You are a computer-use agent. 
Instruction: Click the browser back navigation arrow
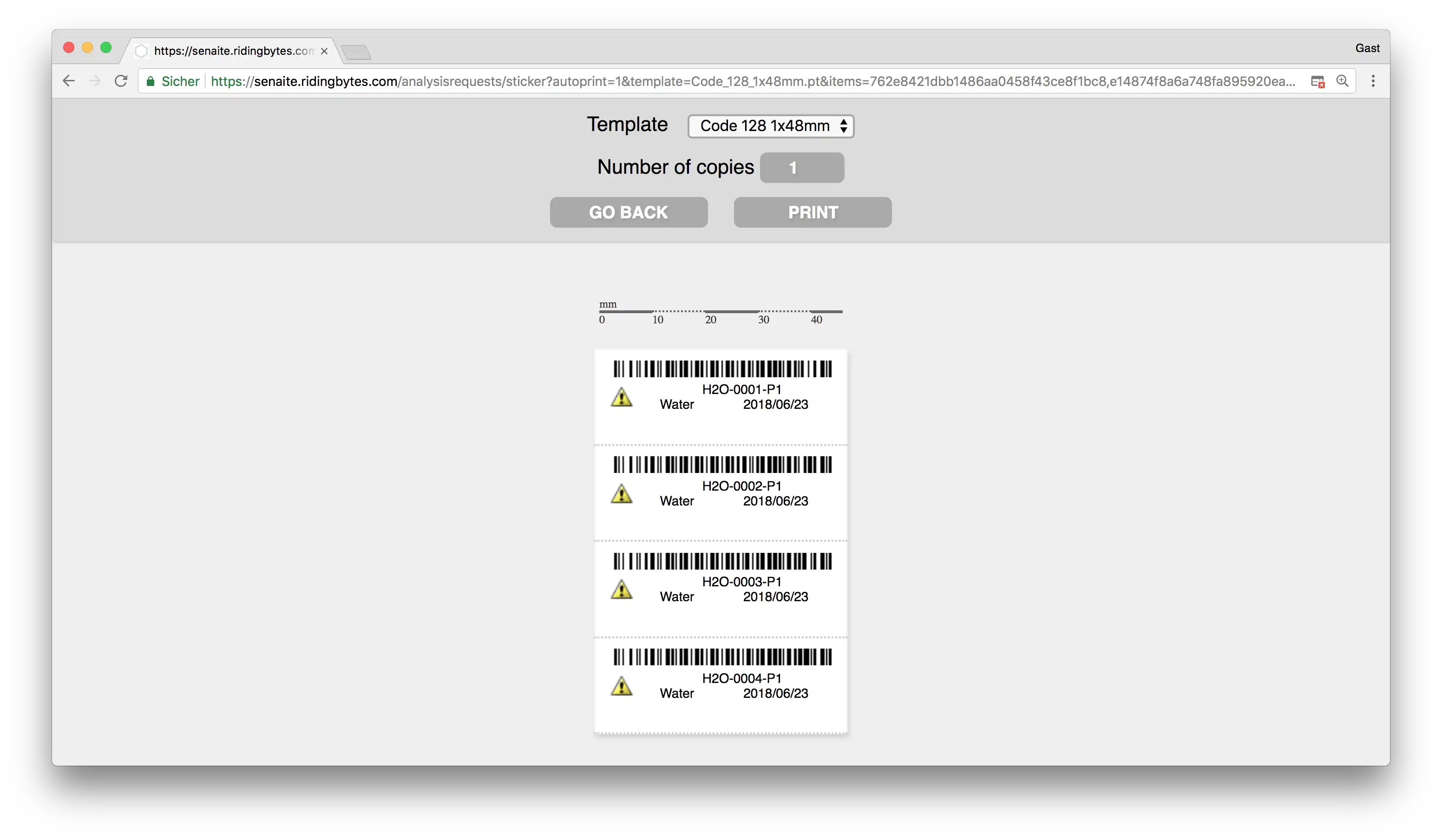click(x=68, y=81)
